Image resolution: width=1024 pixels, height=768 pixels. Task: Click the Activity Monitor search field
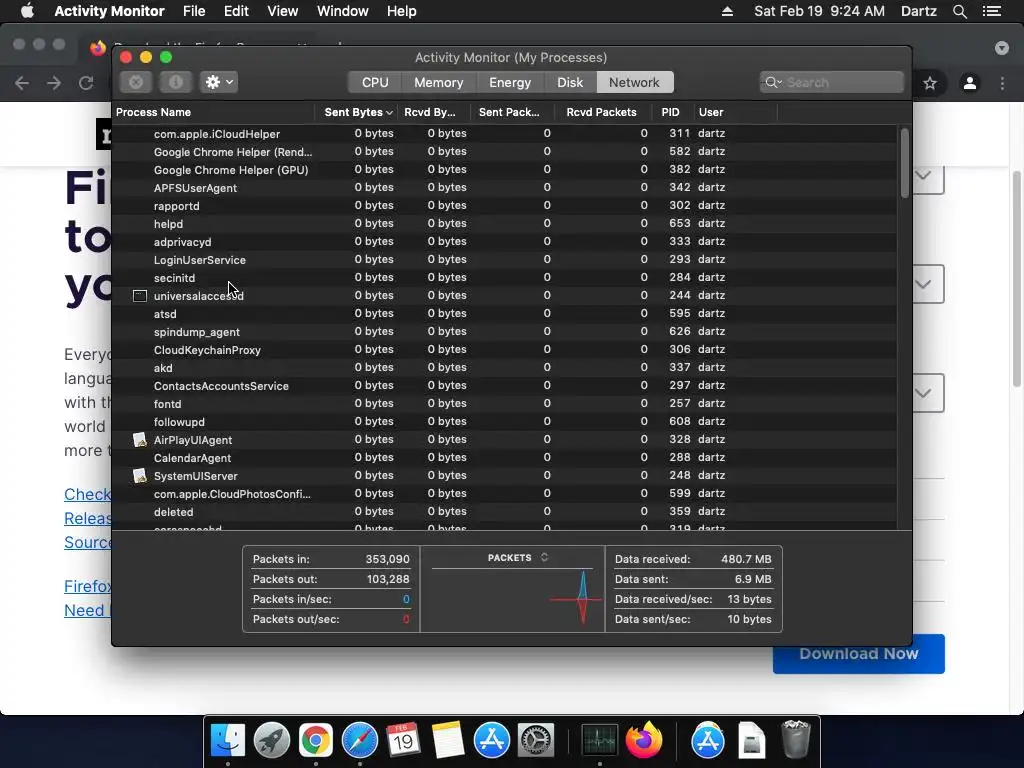(x=832, y=82)
